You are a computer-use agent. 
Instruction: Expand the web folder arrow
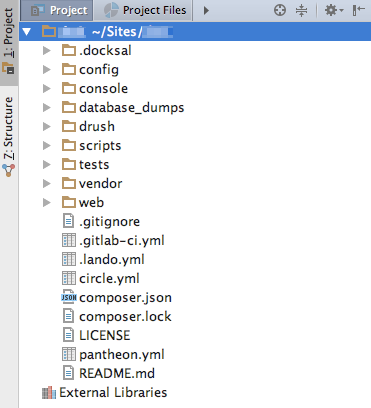pos(47,203)
